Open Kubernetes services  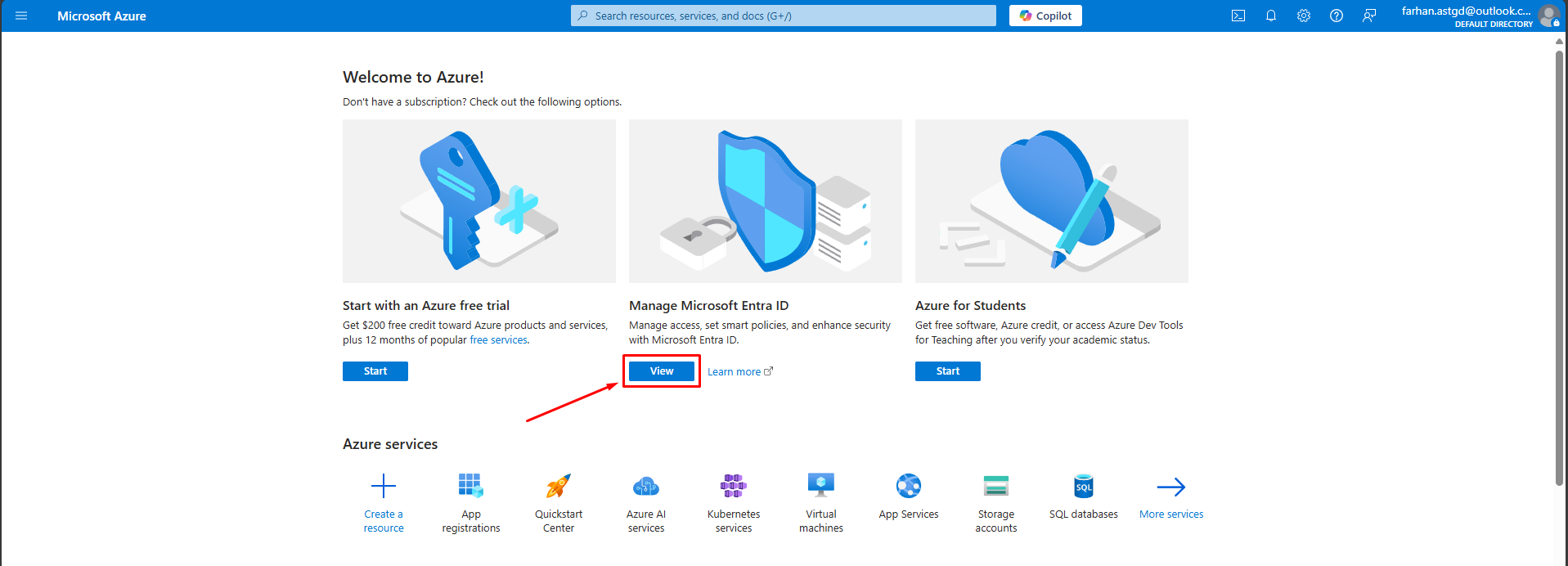734,487
